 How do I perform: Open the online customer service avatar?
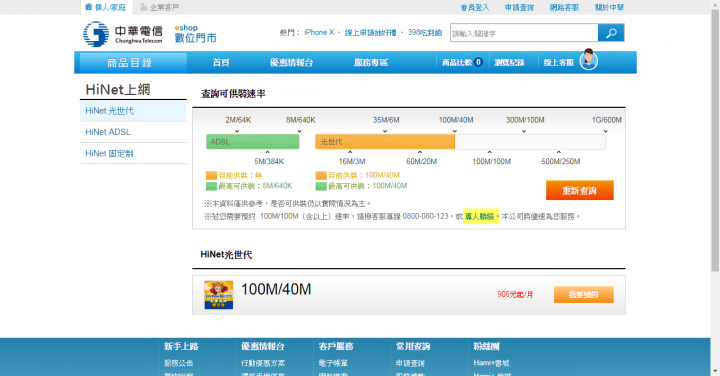click(x=588, y=60)
